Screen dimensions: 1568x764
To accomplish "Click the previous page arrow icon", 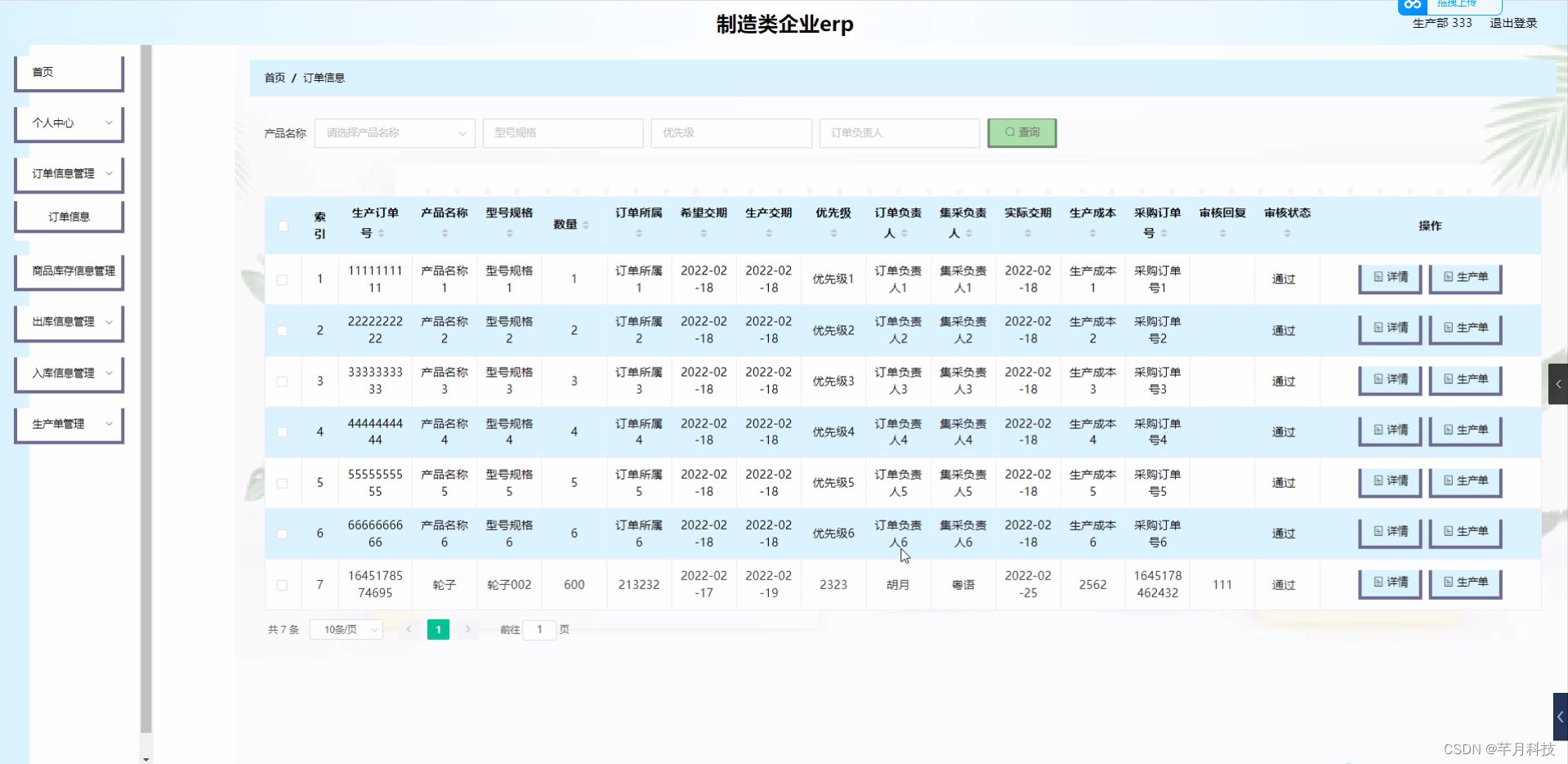I will click(409, 629).
